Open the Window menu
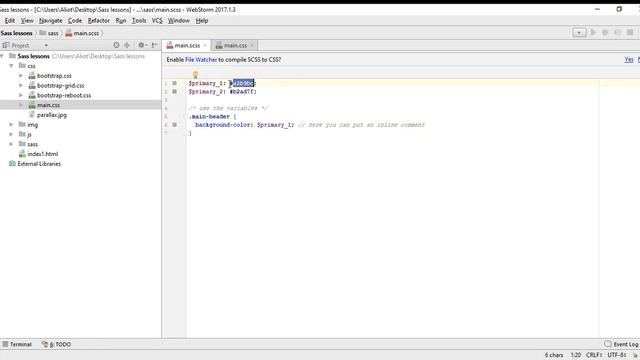This screenshot has width=640, height=360. (179, 20)
